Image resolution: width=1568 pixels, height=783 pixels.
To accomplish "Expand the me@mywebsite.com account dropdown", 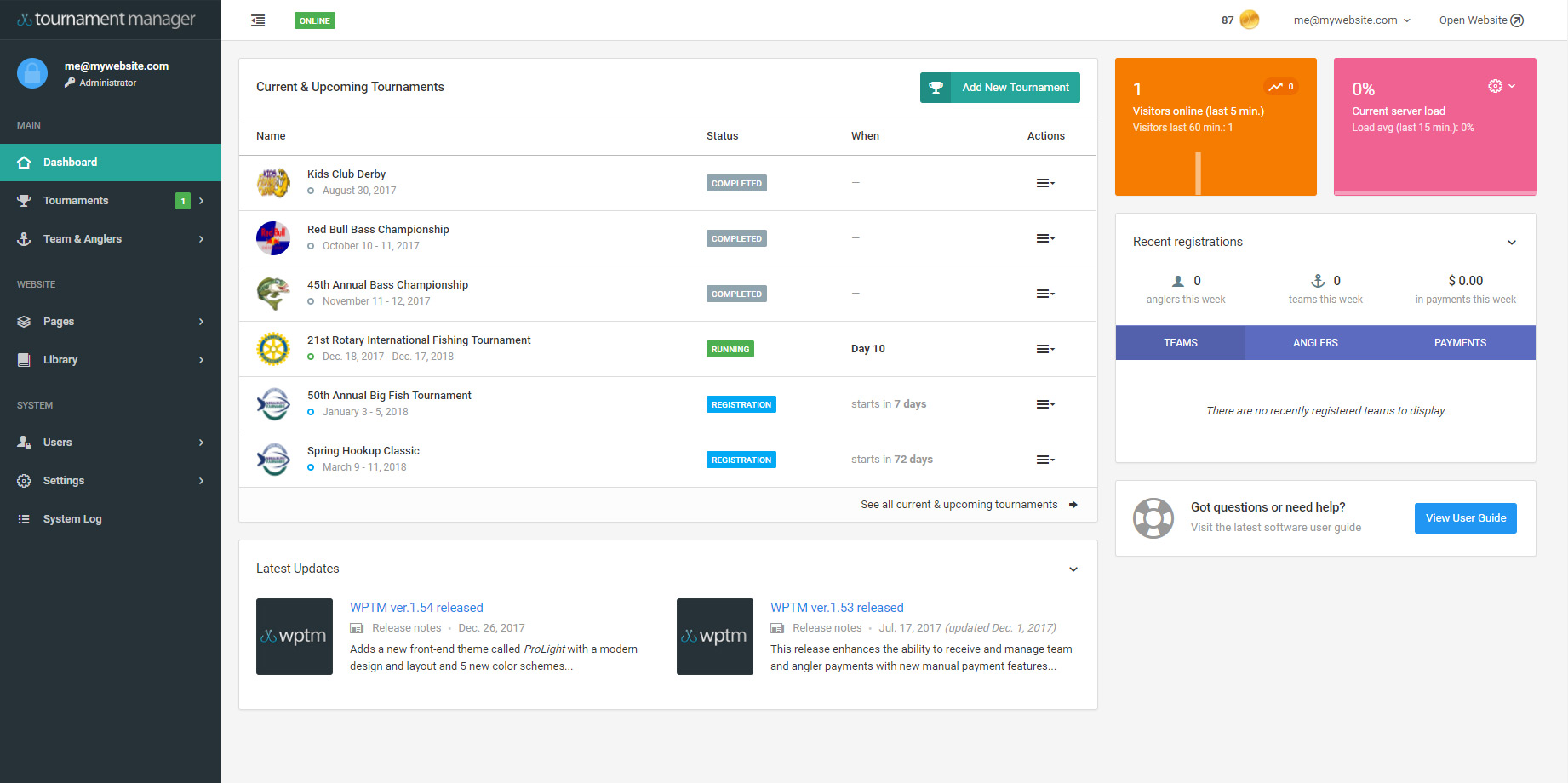I will click(x=1351, y=20).
